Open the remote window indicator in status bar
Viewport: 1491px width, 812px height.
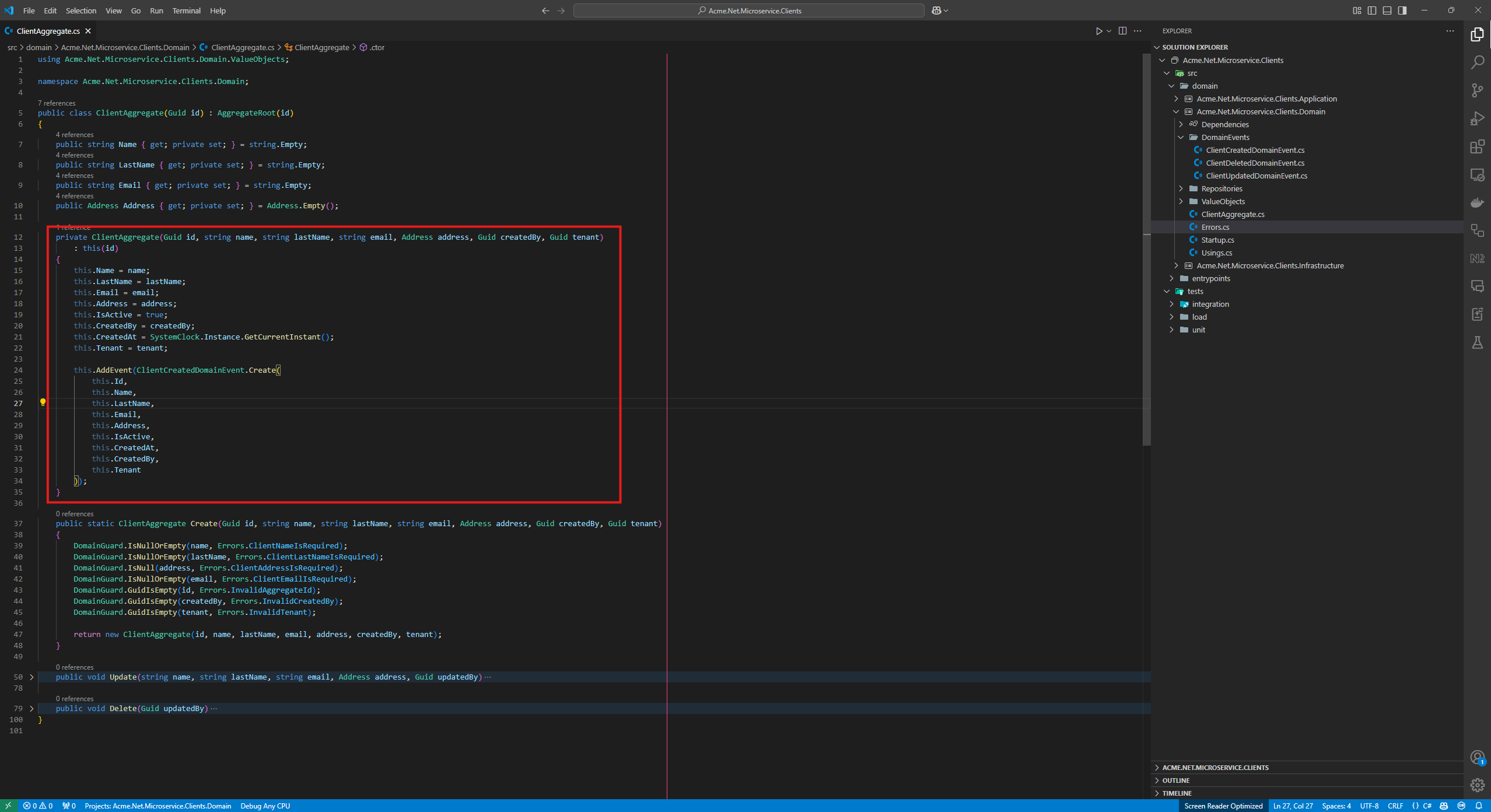tap(9, 806)
